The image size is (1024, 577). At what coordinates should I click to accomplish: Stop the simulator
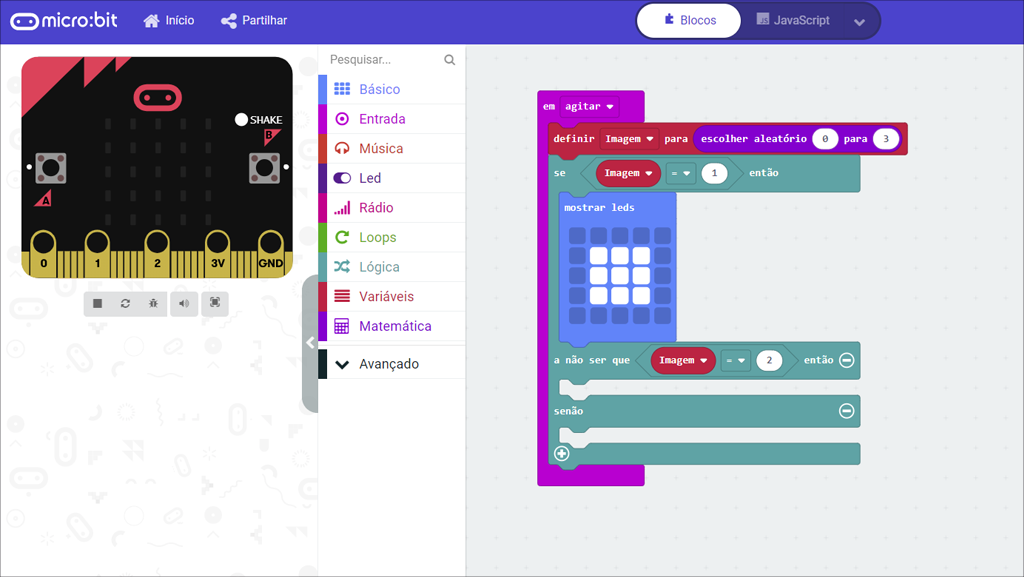point(97,304)
